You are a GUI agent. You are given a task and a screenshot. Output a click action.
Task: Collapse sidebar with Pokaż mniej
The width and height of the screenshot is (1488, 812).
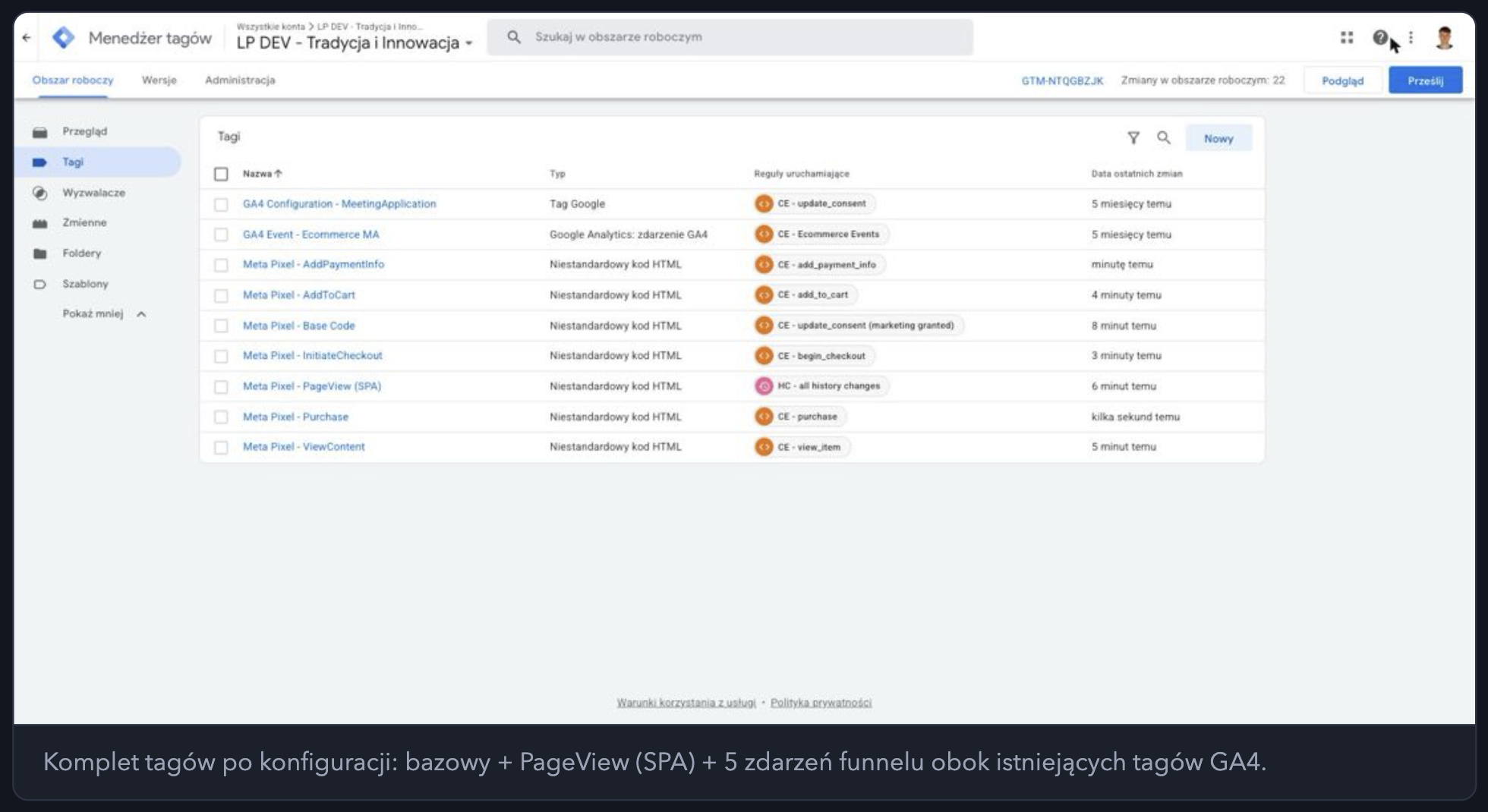(104, 313)
